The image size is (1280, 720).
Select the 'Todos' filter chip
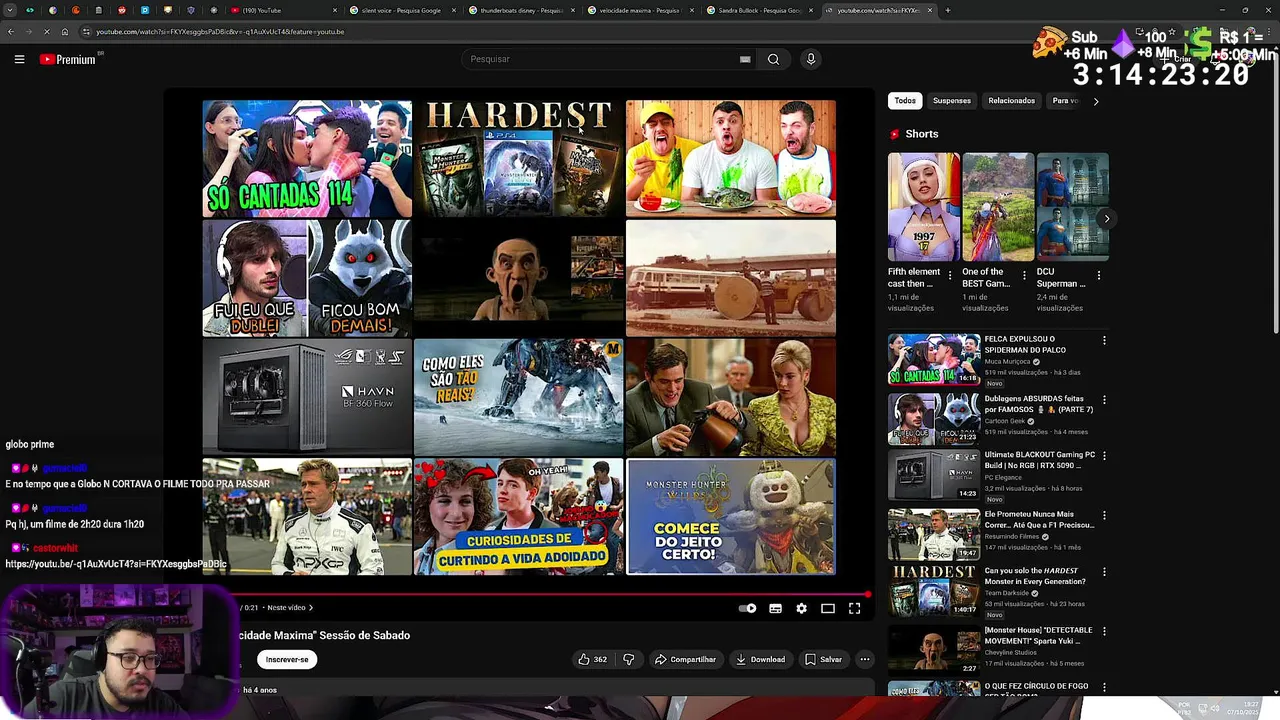click(905, 101)
